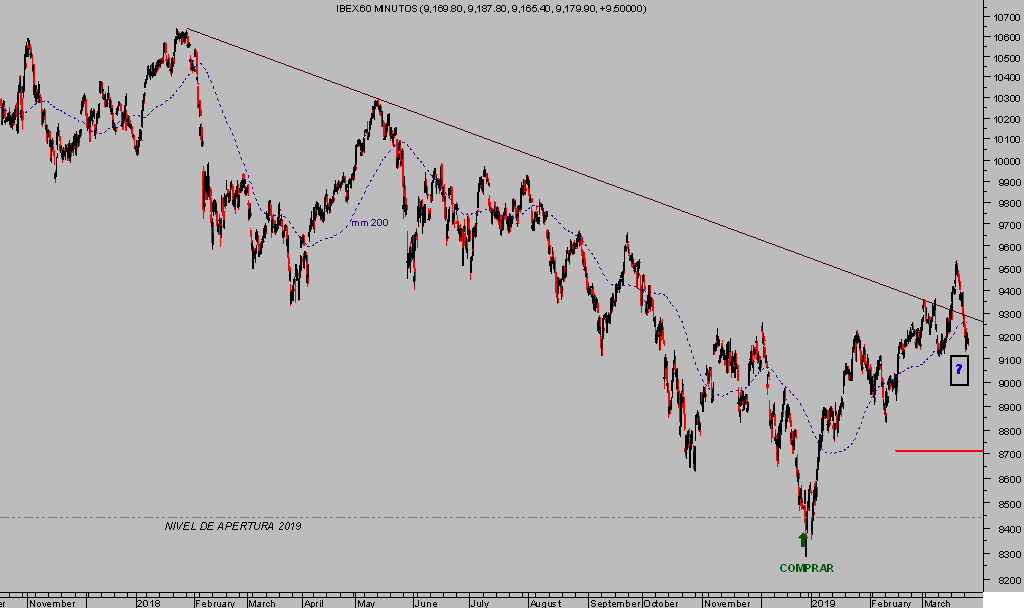The width and height of the screenshot is (1024, 608).
Task: Select the 'mm 200' moving average label
Action: (370, 223)
